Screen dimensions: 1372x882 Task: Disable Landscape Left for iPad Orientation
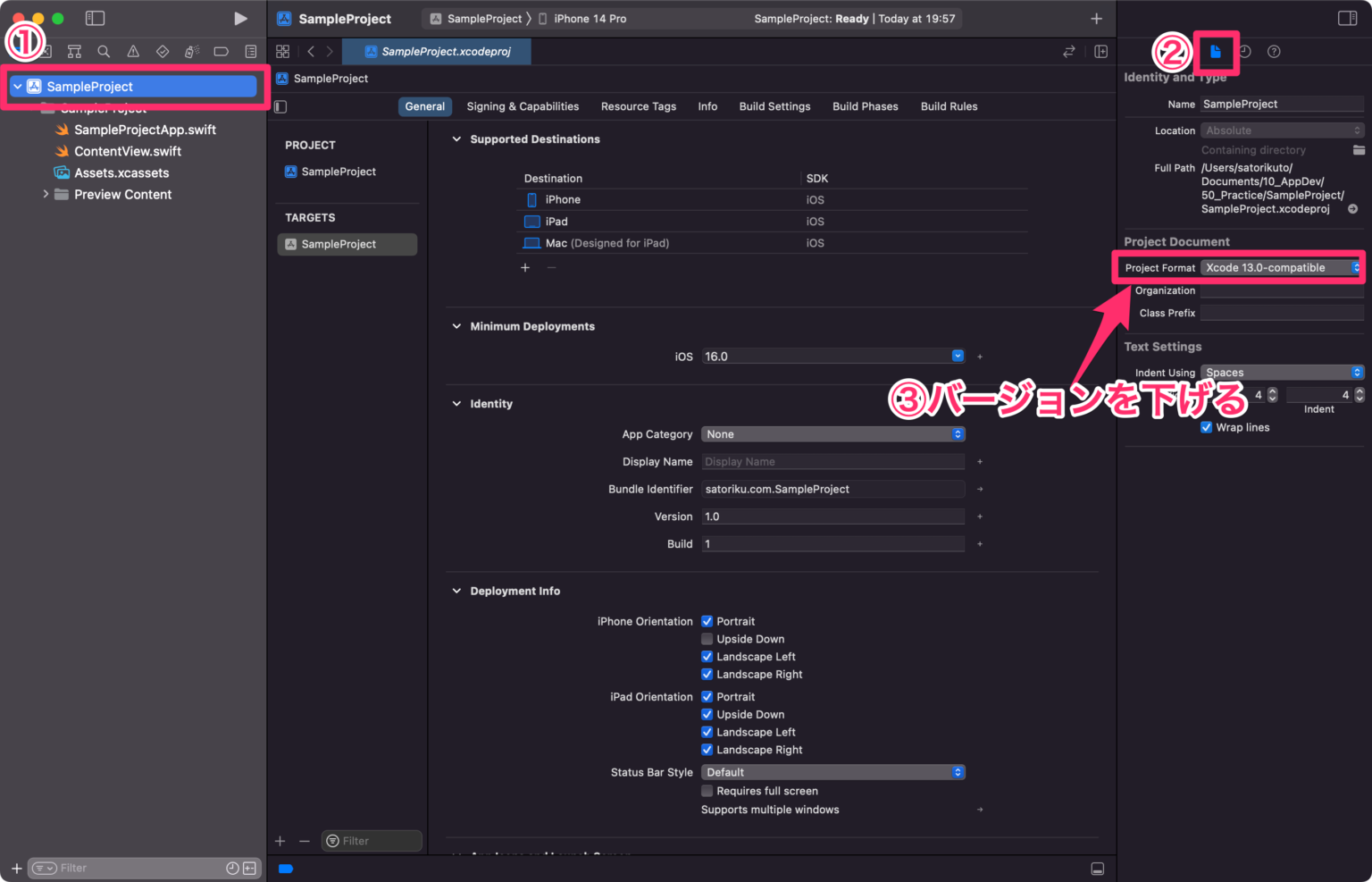[x=707, y=732]
